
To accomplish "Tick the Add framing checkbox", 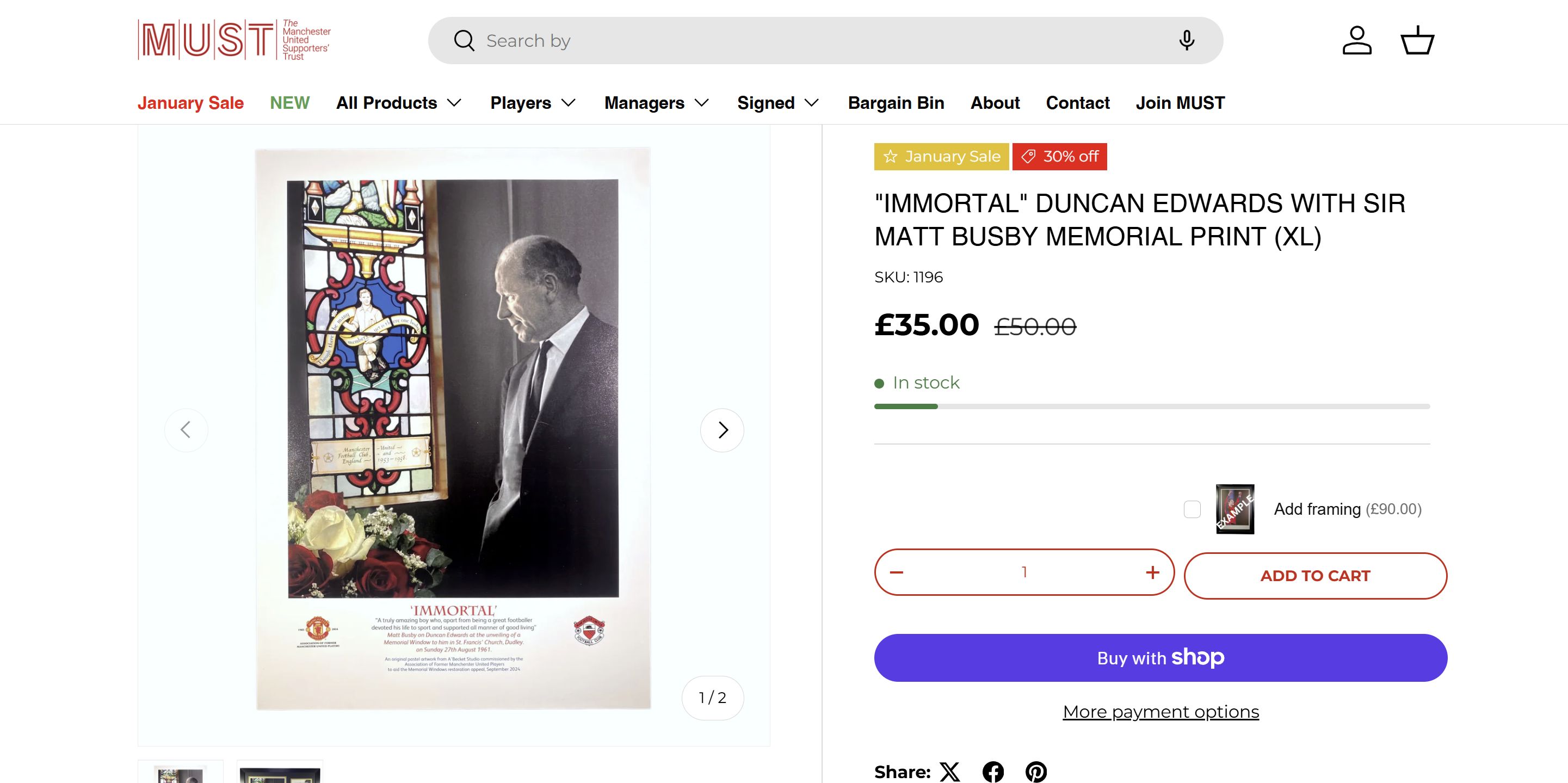I will point(1192,509).
